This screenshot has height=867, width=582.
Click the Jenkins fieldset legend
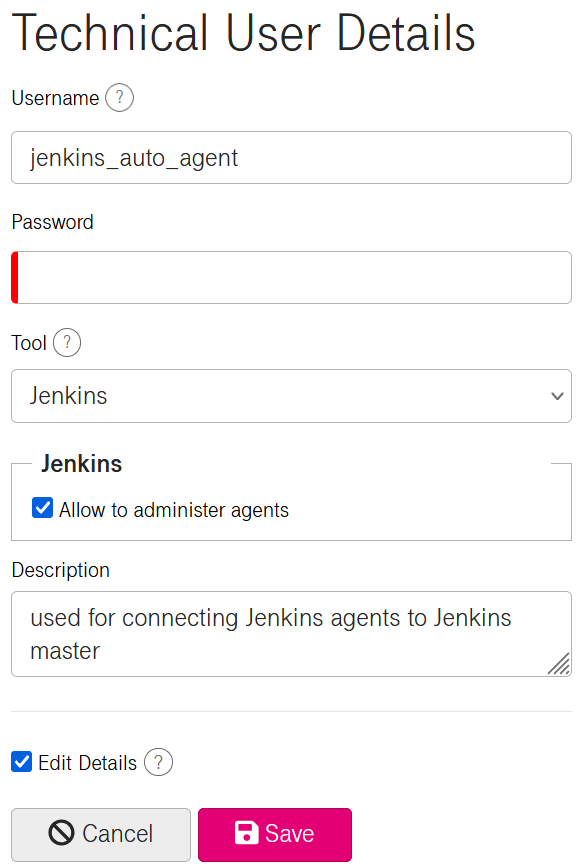81,463
